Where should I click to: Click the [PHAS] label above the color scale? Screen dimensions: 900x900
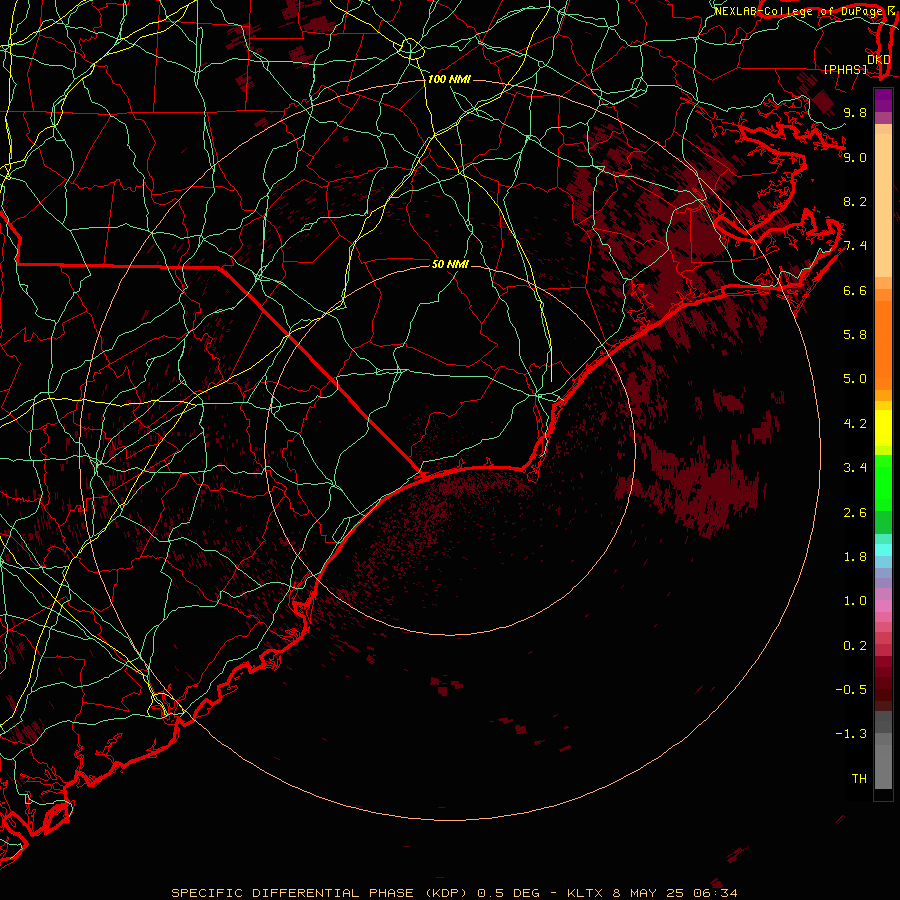[x=845, y=69]
